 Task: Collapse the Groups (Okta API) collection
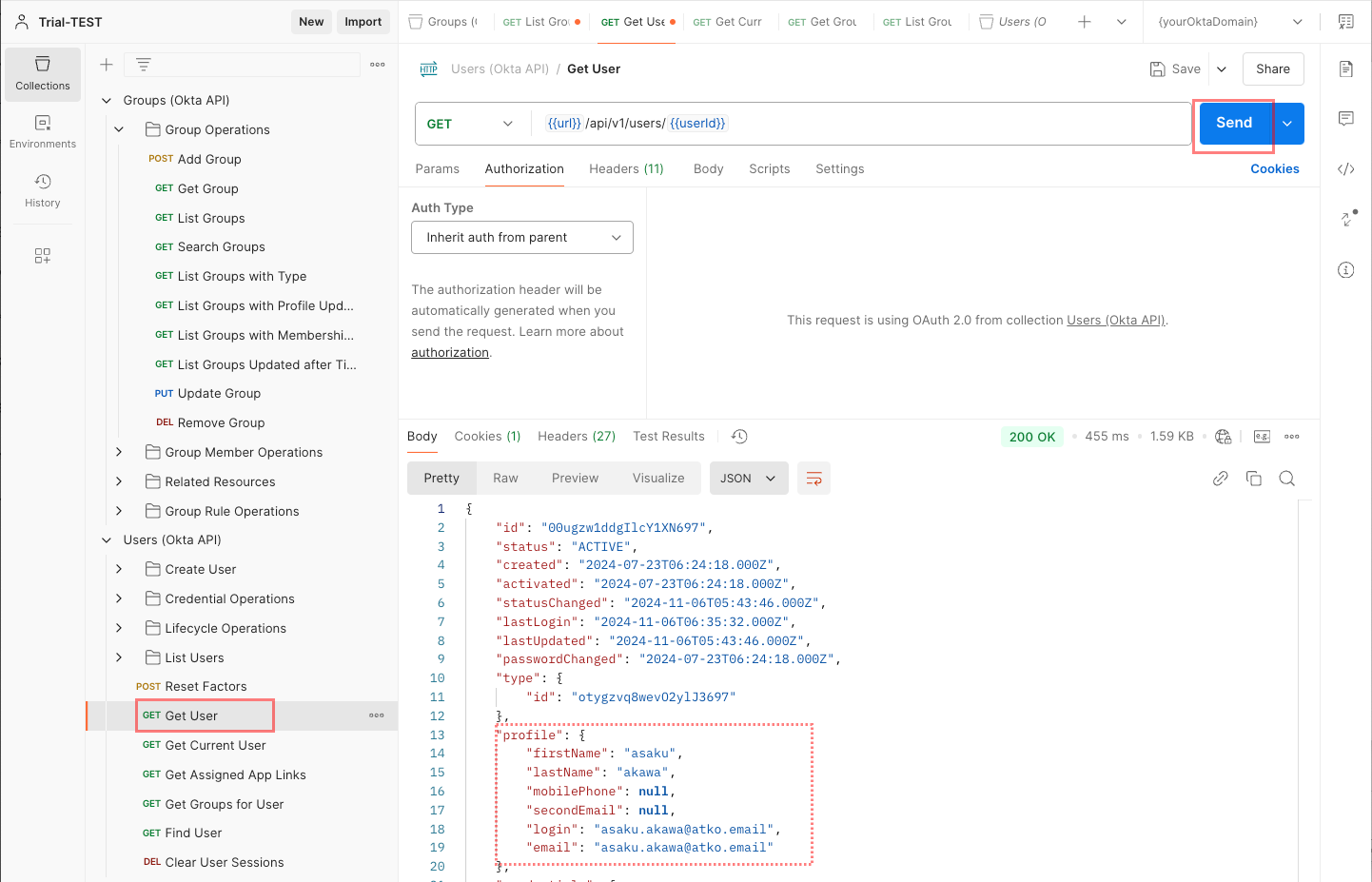tap(107, 100)
